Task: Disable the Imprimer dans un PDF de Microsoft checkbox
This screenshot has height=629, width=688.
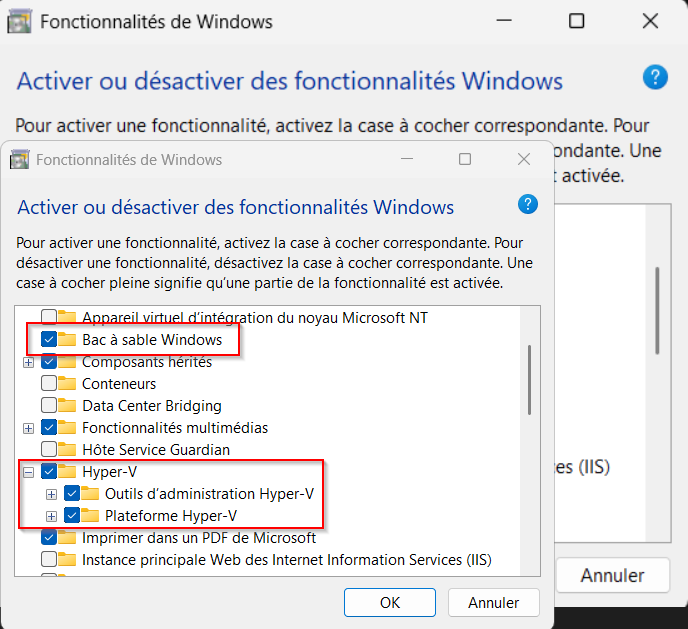Action: (x=49, y=537)
